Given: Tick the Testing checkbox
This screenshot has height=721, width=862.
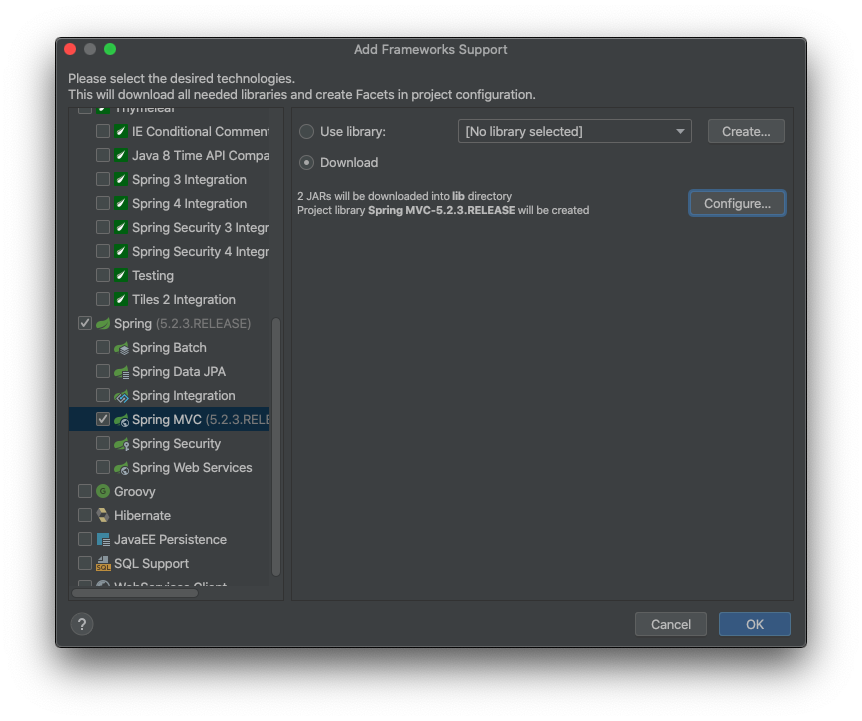Looking at the screenshot, I should (103, 275).
